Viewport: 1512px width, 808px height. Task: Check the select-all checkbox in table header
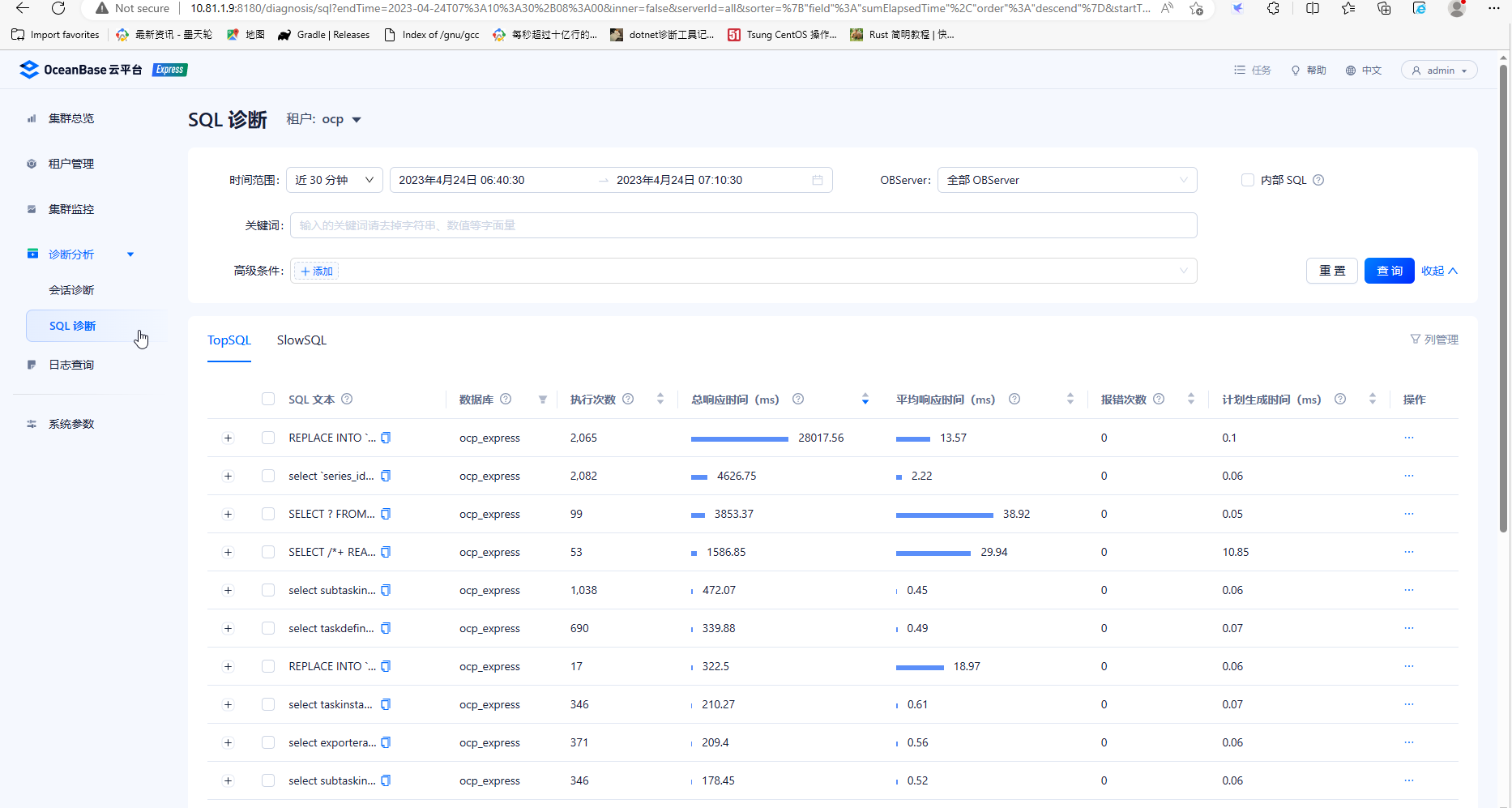(x=268, y=399)
